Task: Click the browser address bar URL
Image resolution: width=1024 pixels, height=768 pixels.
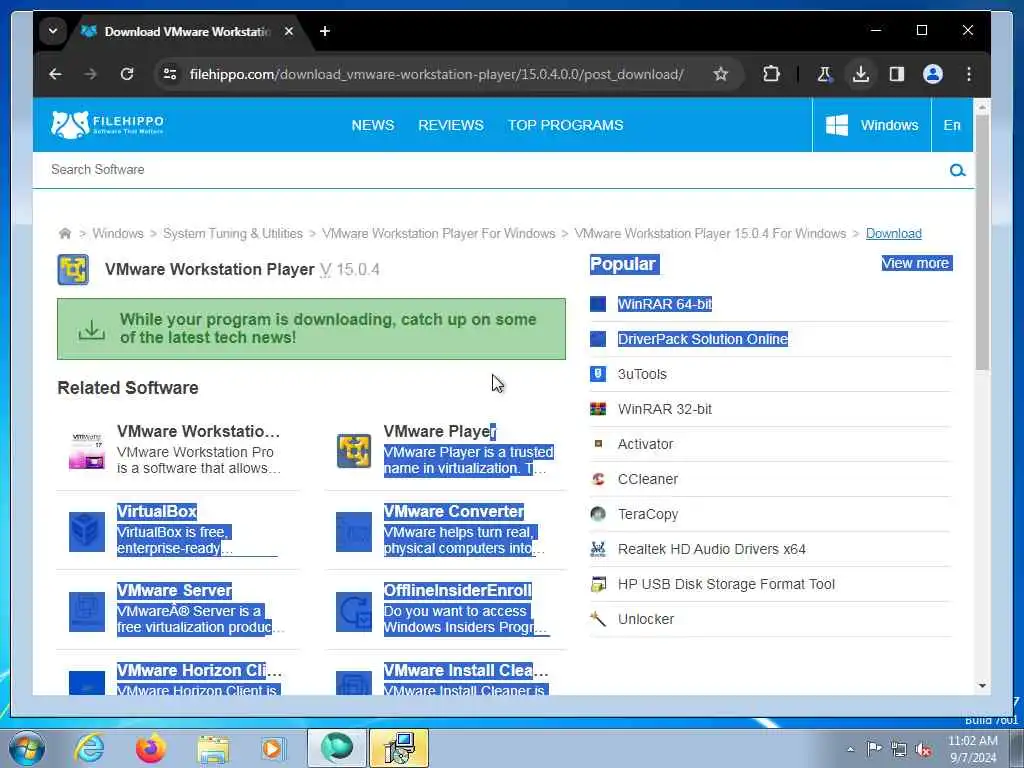Action: point(436,74)
